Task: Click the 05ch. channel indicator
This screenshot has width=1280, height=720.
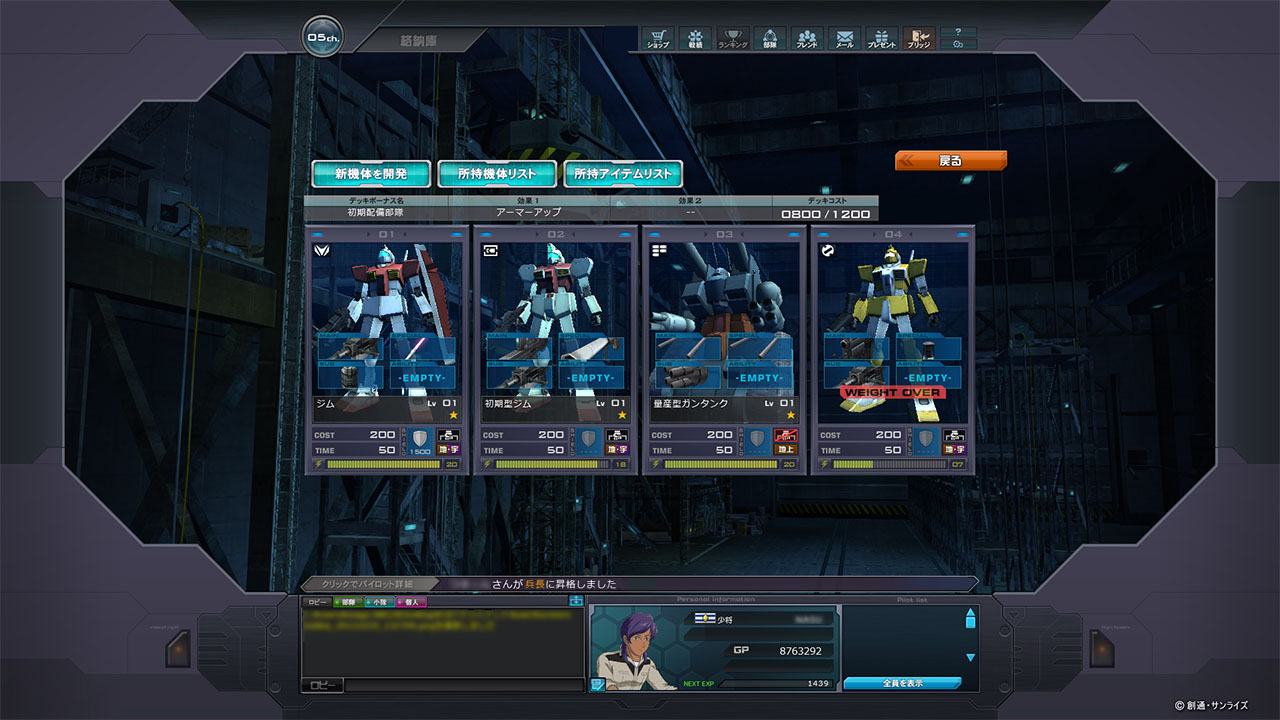Action: click(324, 38)
